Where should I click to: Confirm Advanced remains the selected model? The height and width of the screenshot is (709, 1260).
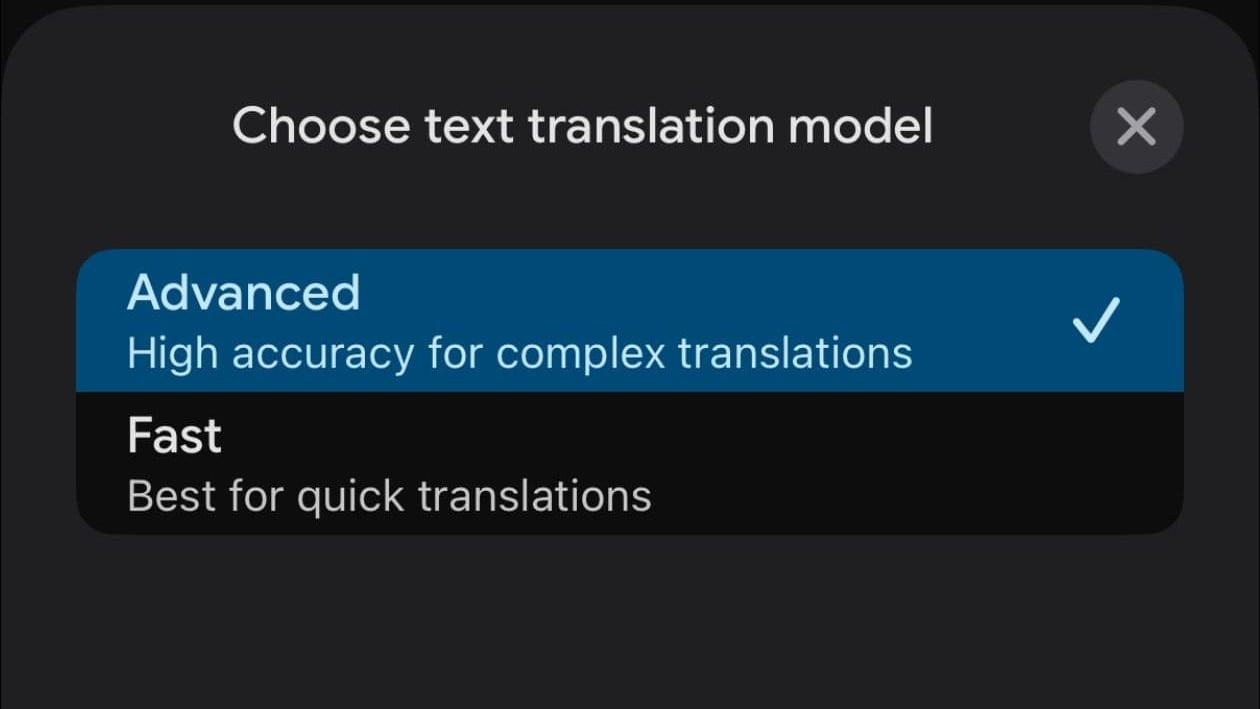click(628, 320)
